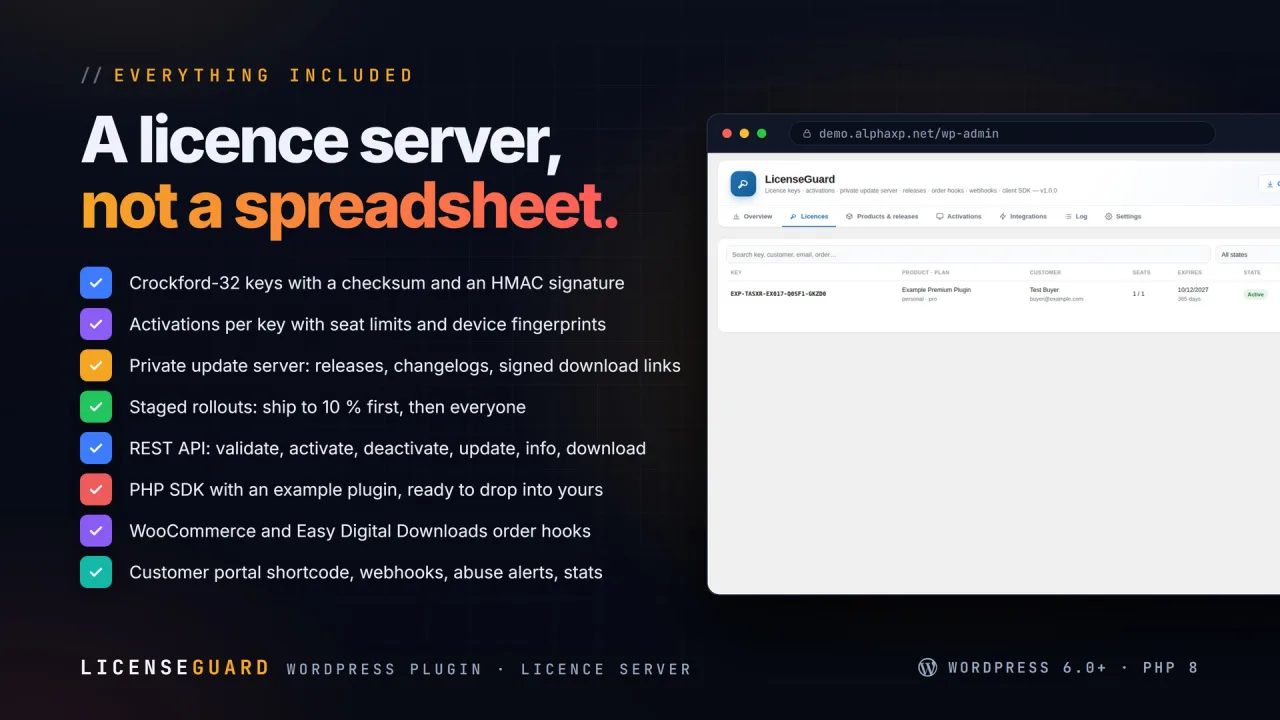Screen dimensions: 1280x720
Task: Click the KEY column header
Action: point(736,272)
